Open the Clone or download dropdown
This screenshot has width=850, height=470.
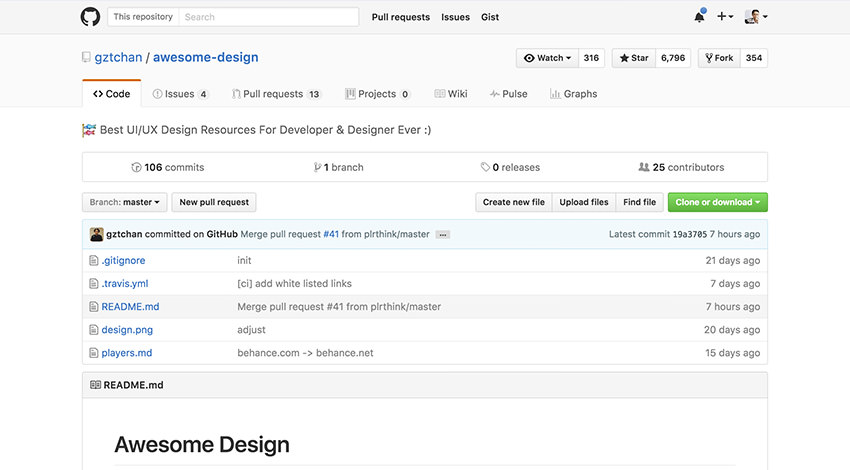pyautogui.click(x=718, y=202)
